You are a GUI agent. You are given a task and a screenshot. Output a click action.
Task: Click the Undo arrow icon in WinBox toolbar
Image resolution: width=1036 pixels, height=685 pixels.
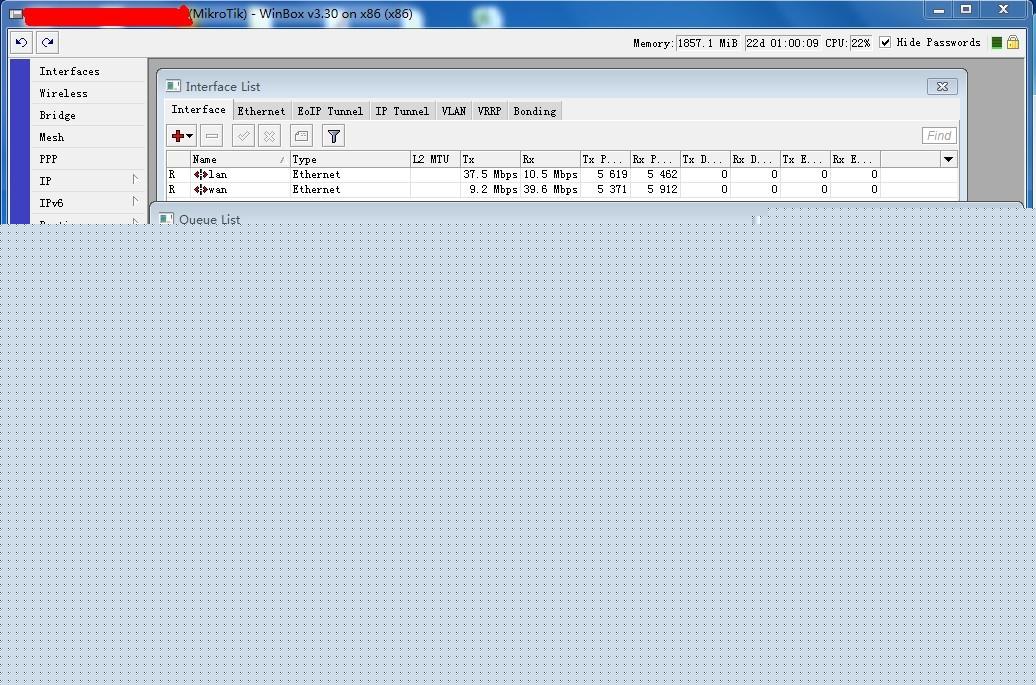coord(21,42)
